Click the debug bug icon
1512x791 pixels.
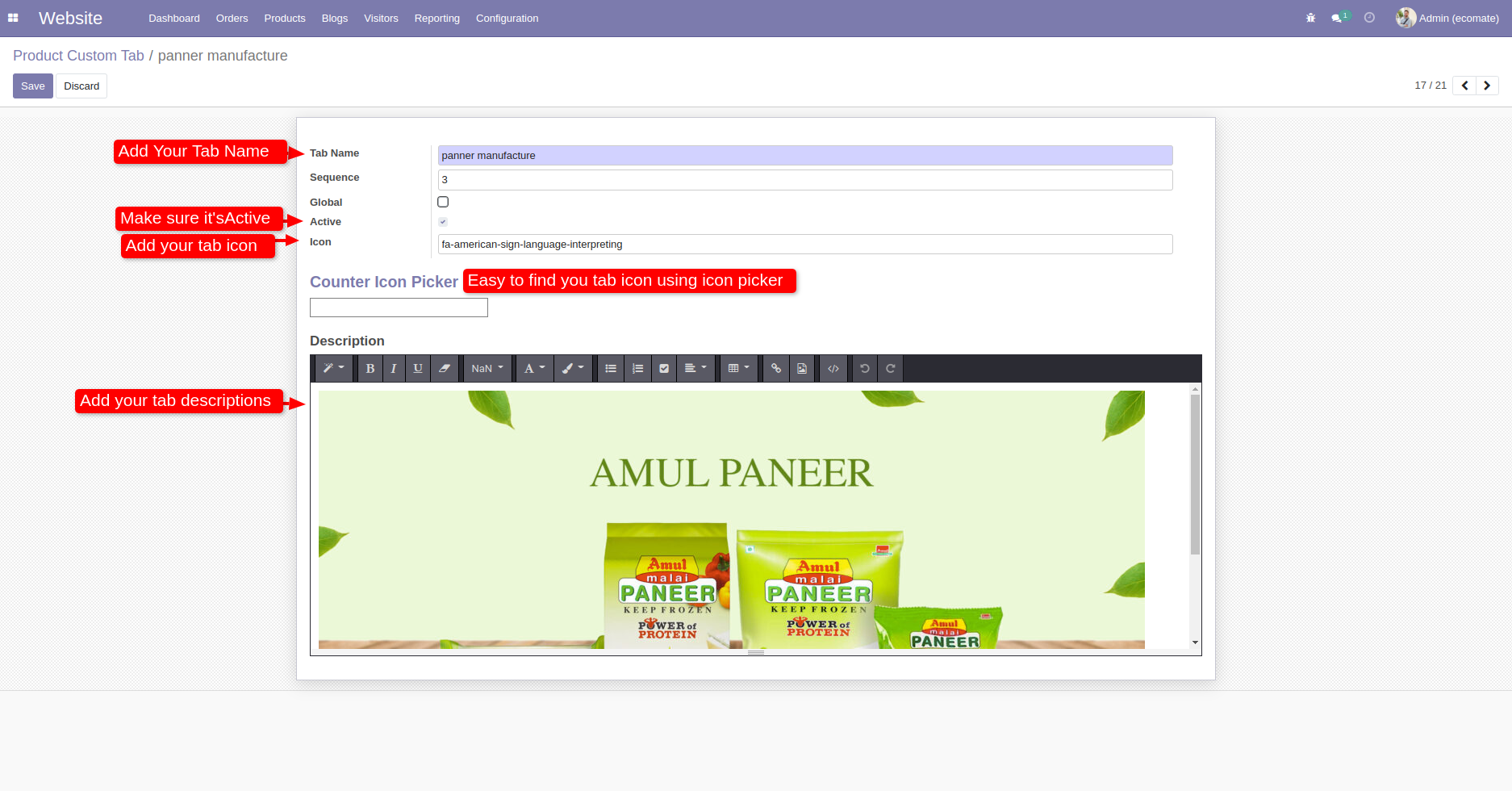[x=1310, y=18]
